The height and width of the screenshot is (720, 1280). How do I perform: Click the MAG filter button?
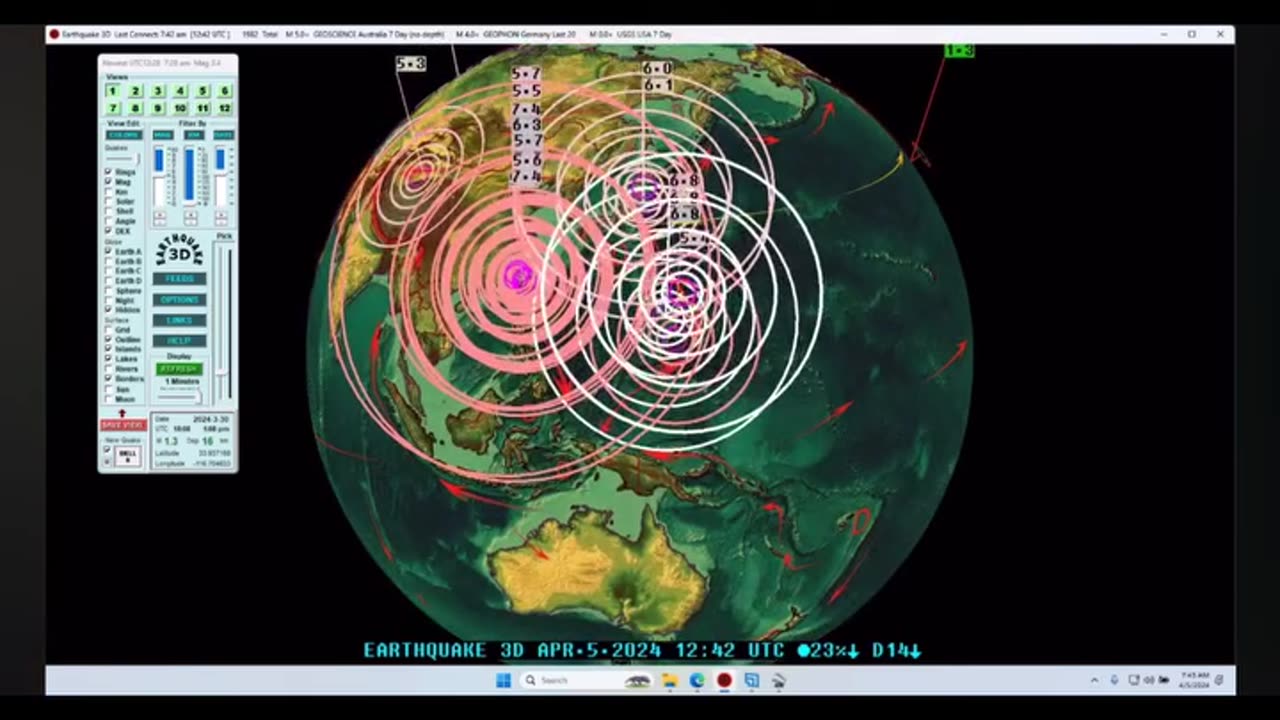click(162, 135)
